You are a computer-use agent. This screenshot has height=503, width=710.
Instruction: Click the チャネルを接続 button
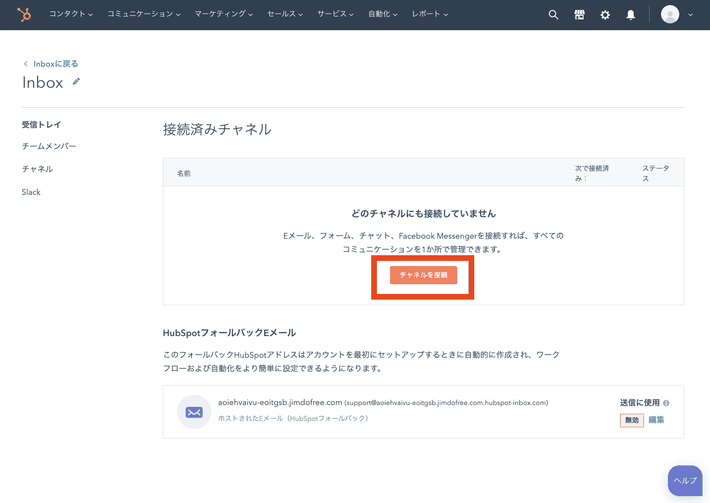423,275
